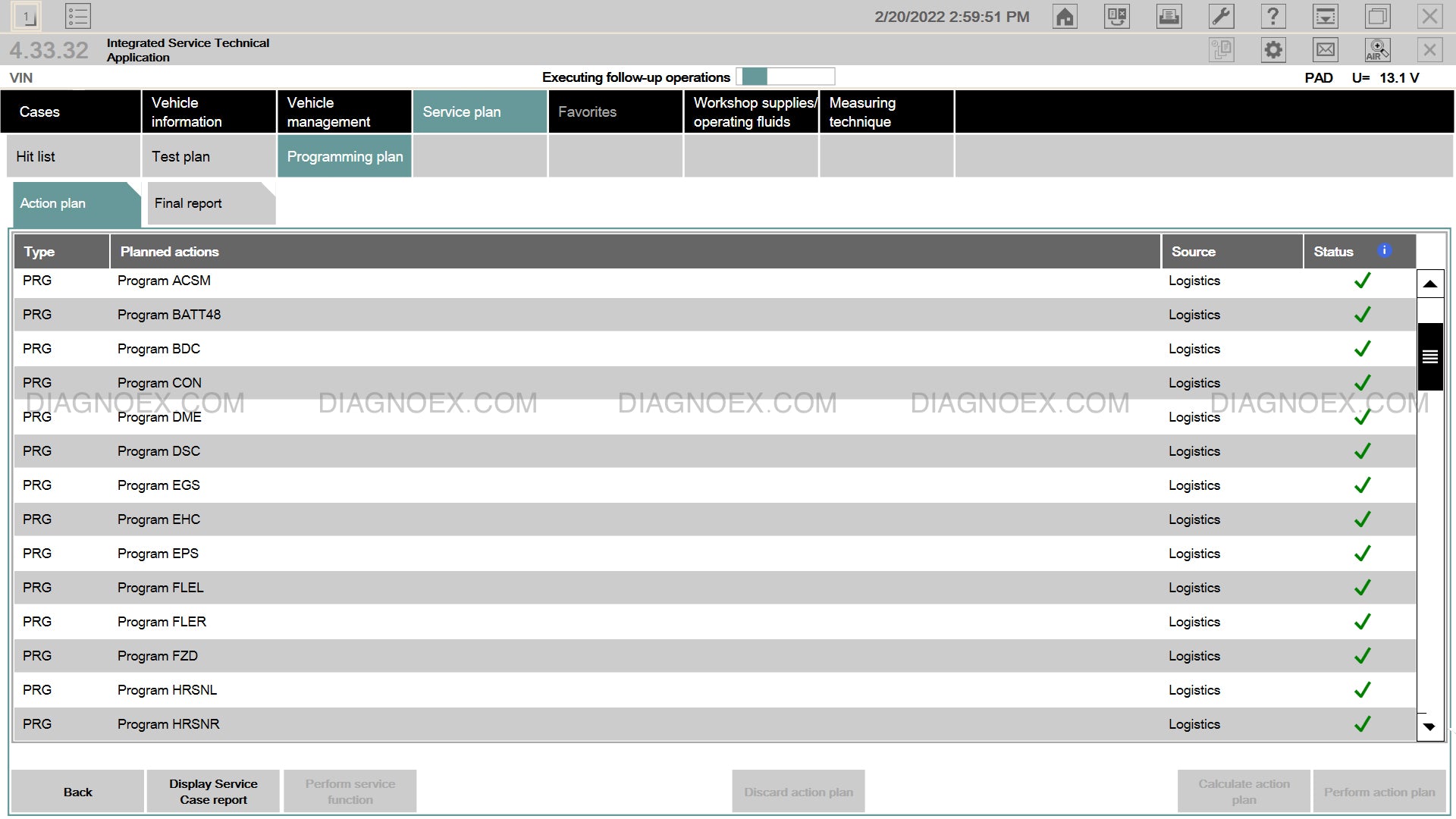Open the help question mark icon
Viewport: 1456px width, 819px height.
1272,16
